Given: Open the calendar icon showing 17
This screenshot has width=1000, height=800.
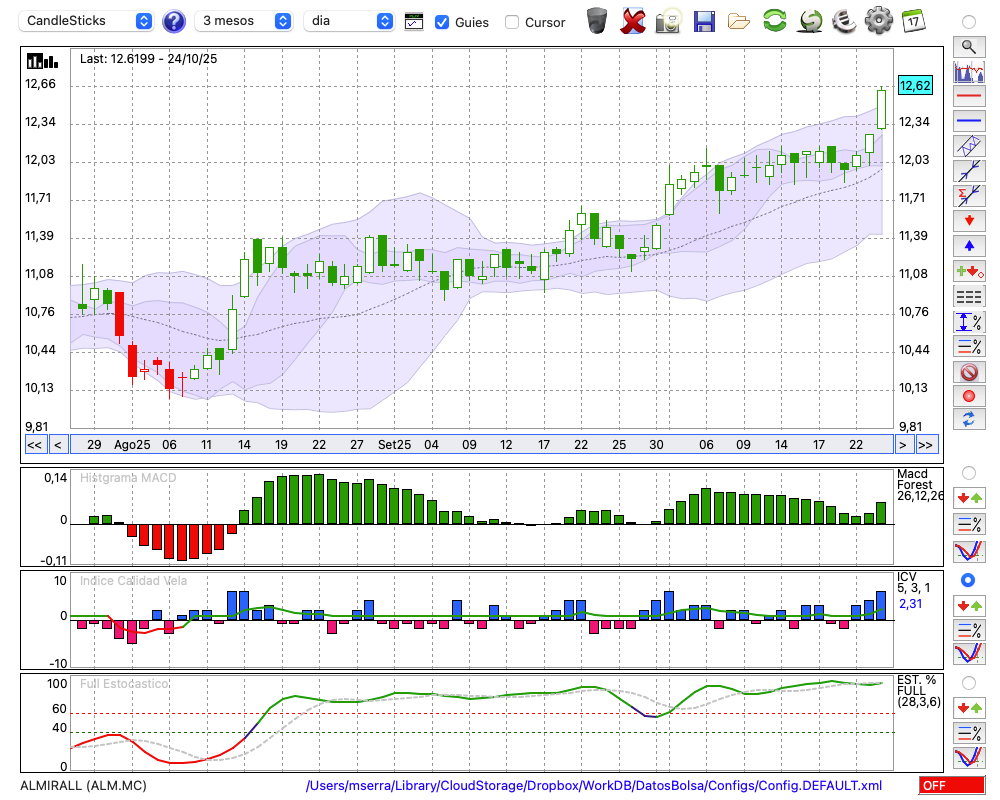Looking at the screenshot, I should coord(913,21).
